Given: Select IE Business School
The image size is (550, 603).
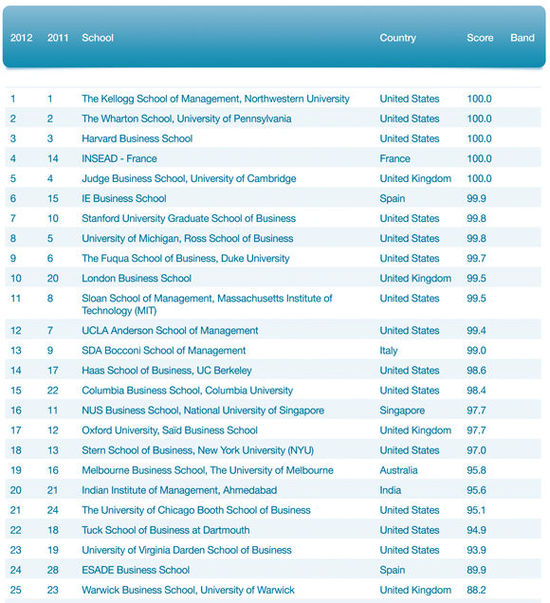Looking at the screenshot, I should [124, 198].
